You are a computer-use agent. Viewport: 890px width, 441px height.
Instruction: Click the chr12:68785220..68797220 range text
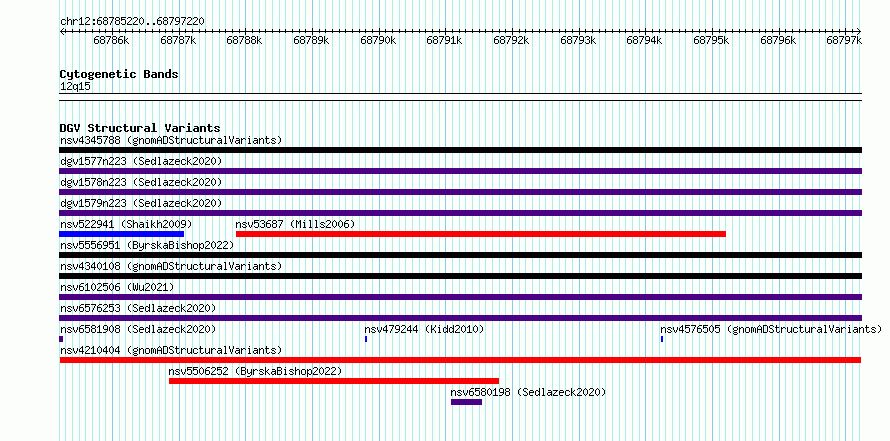[x=132, y=21]
